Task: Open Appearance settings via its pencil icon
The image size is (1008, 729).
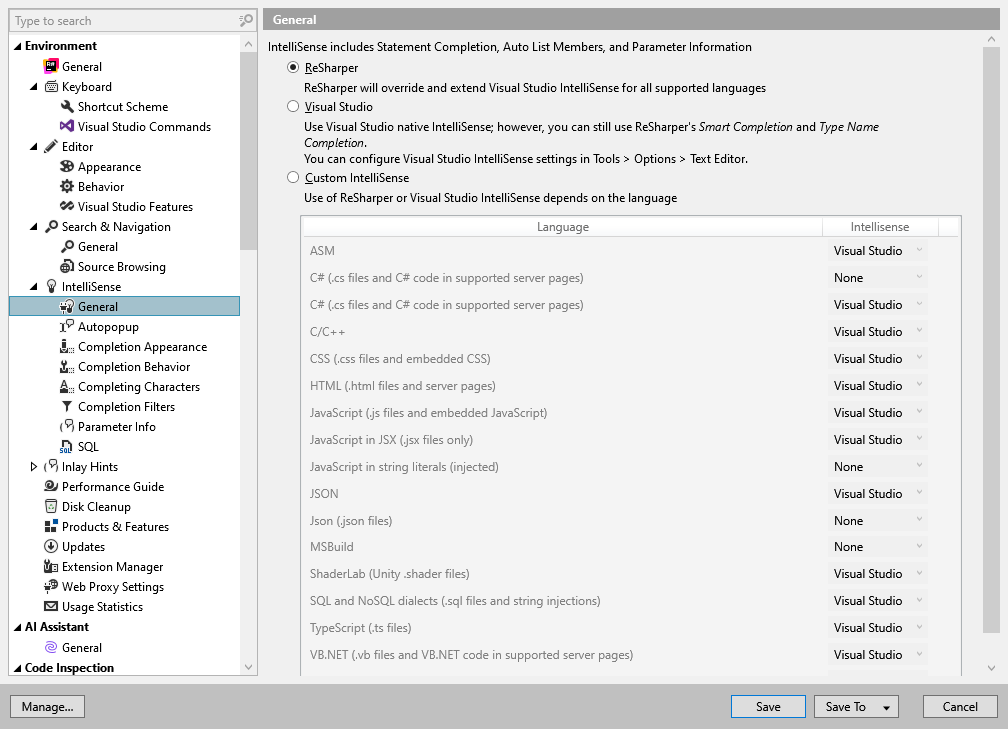Action: 66,166
